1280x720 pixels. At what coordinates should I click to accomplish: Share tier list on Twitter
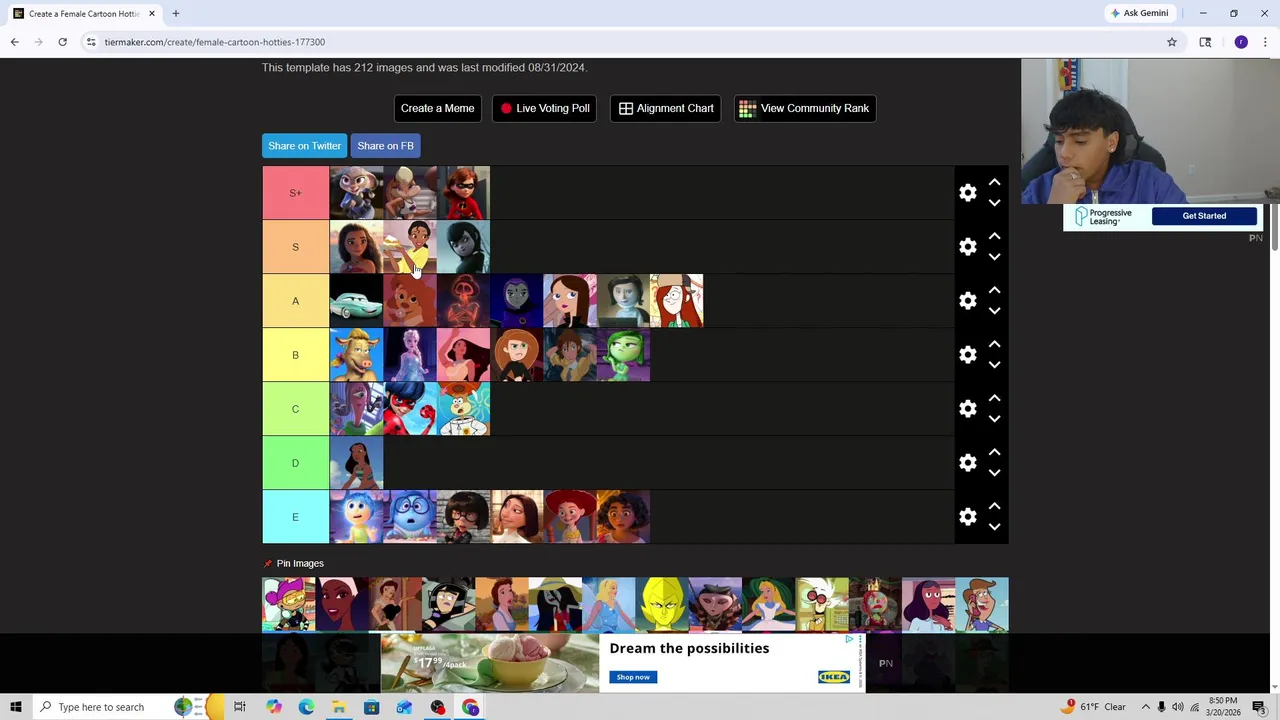click(x=304, y=146)
